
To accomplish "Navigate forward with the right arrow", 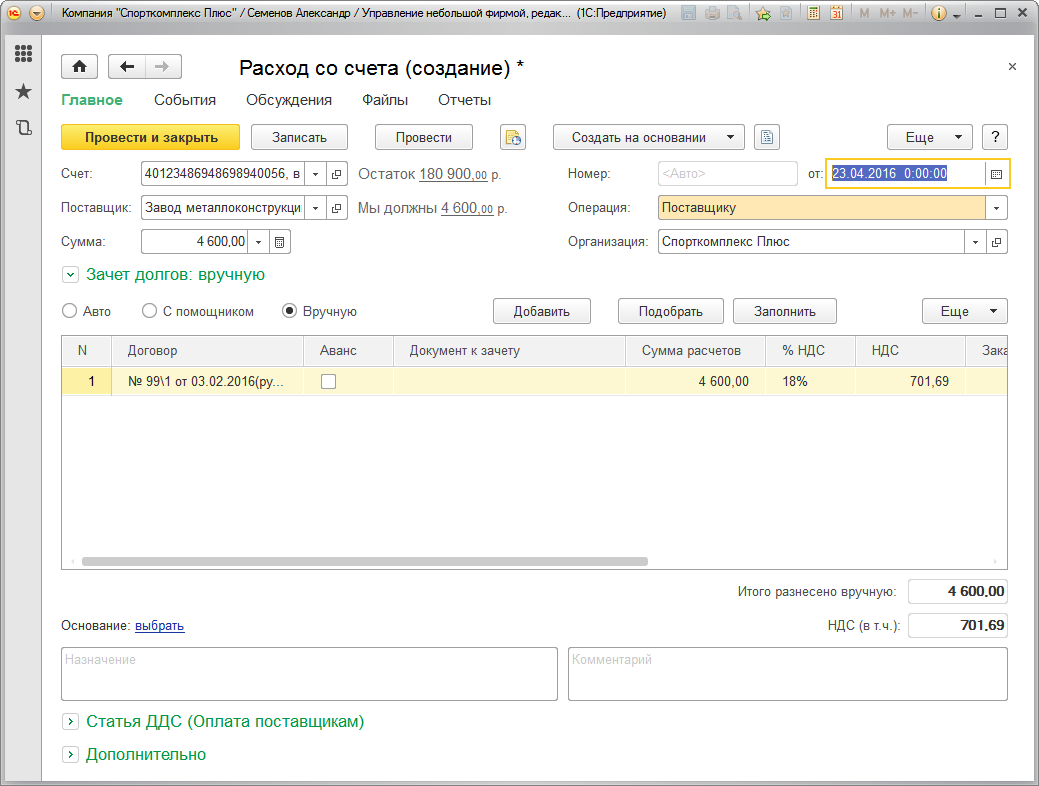I will coord(162,66).
